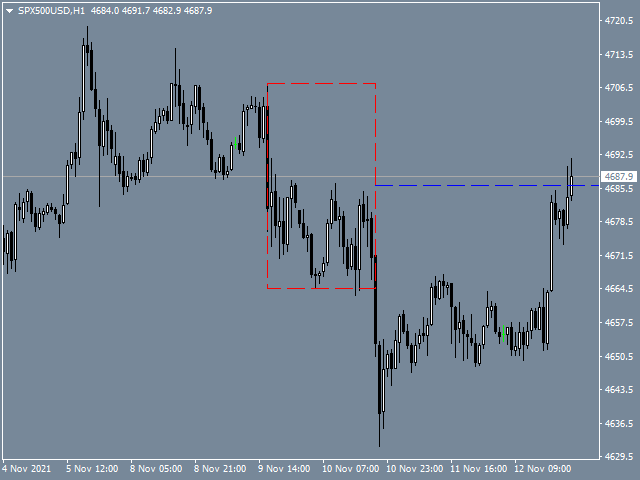Click the 9 Nov 14:00 time label
Viewport: 640px width, 480px height.
click(x=284, y=469)
